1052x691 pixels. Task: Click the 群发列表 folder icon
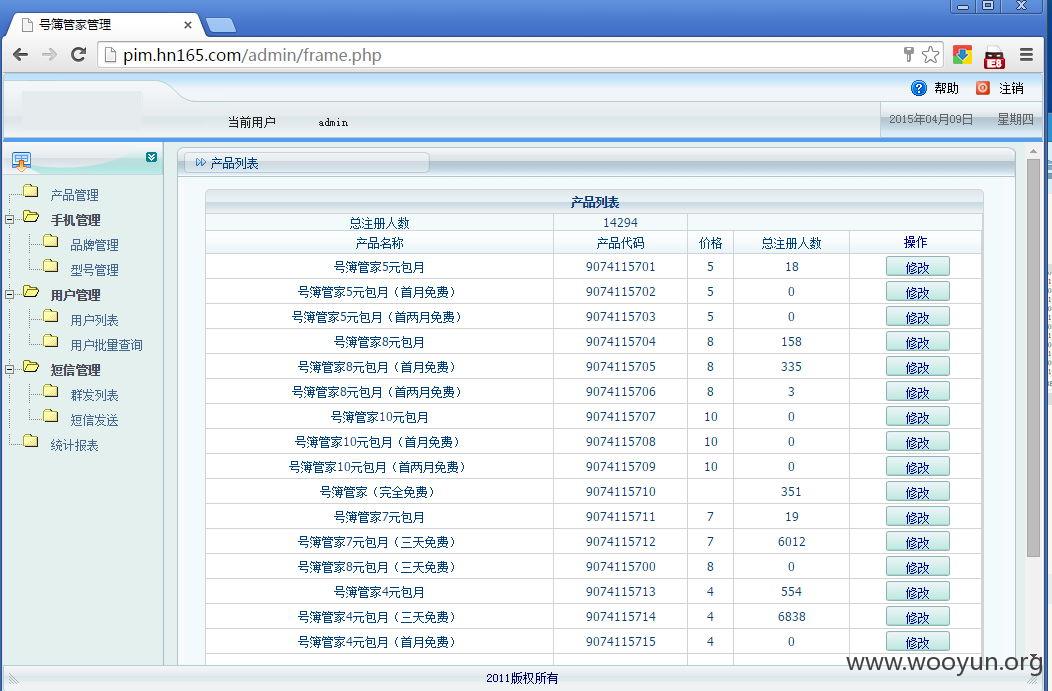tap(51, 390)
